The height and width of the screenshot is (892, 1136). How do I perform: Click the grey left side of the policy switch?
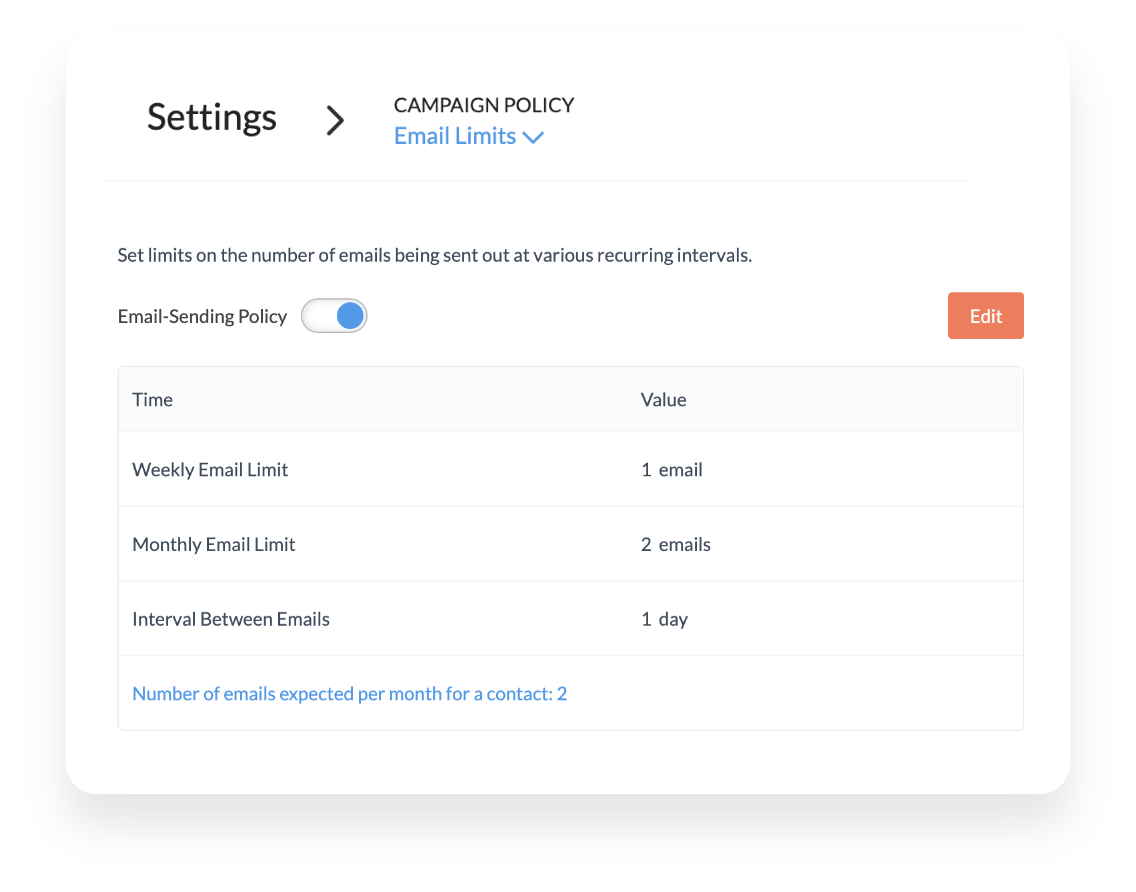click(317, 316)
